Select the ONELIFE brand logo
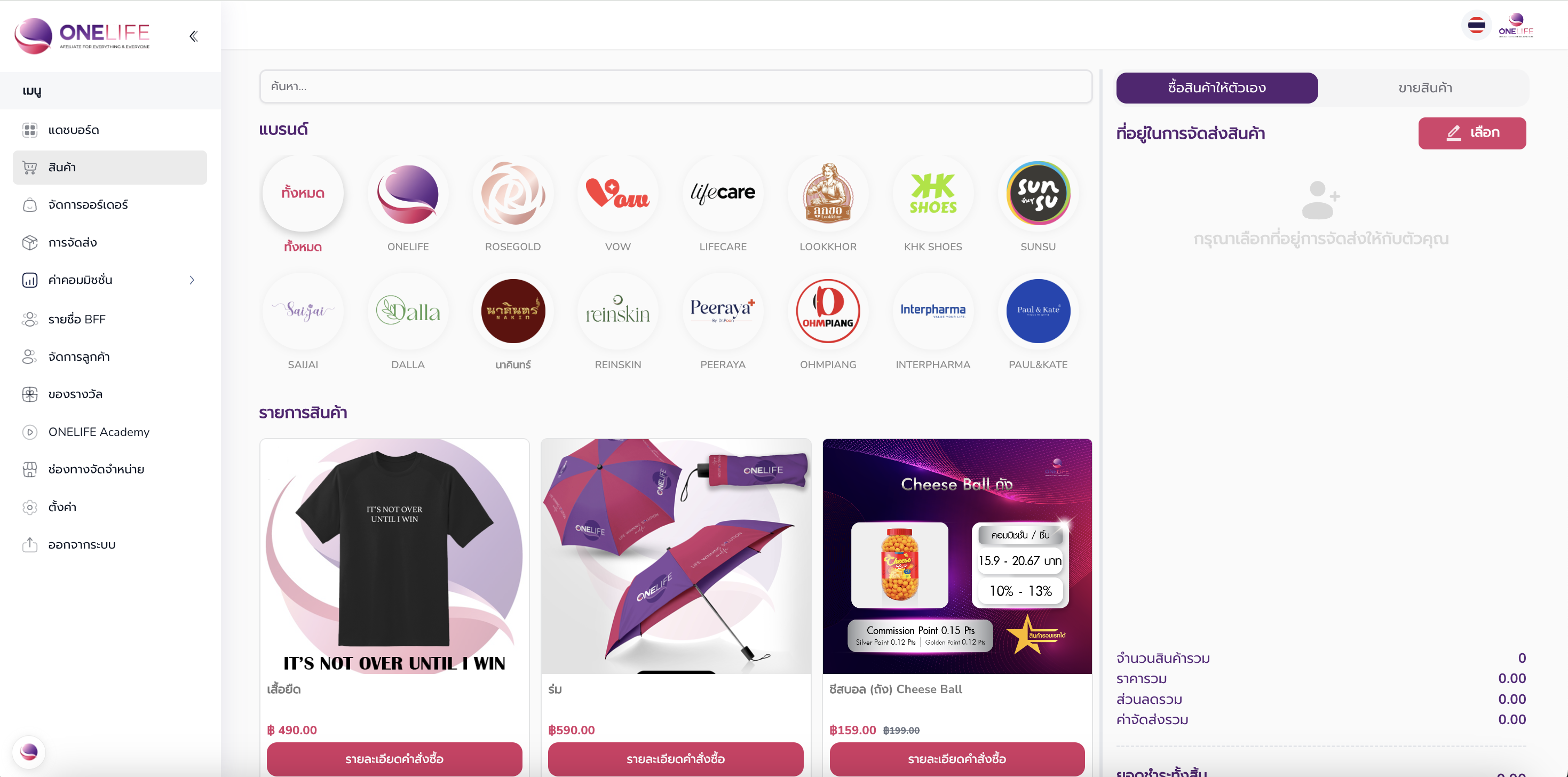This screenshot has width=1568, height=777. (408, 194)
